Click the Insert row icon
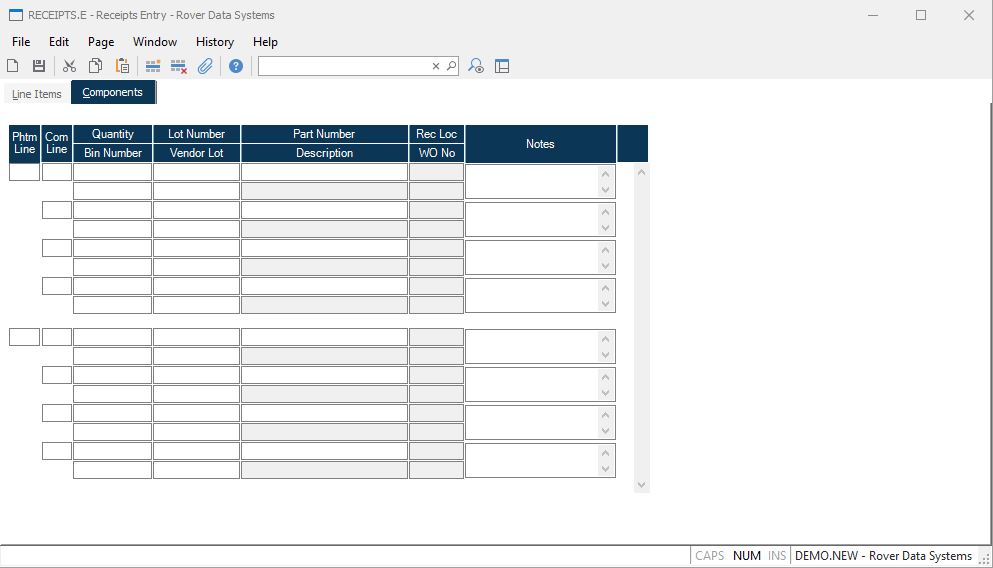The height and width of the screenshot is (568, 993). click(x=153, y=66)
